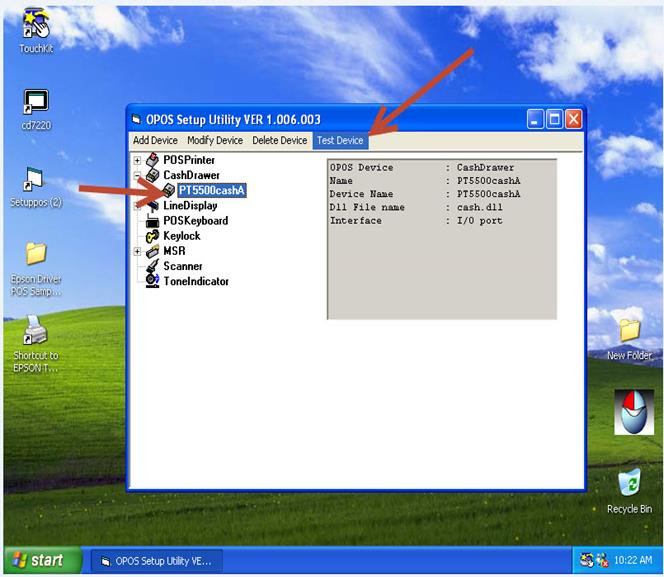Click the 'cash.dll' Dll file name value
Image resolution: width=664 pixels, height=577 pixels.
[480, 207]
